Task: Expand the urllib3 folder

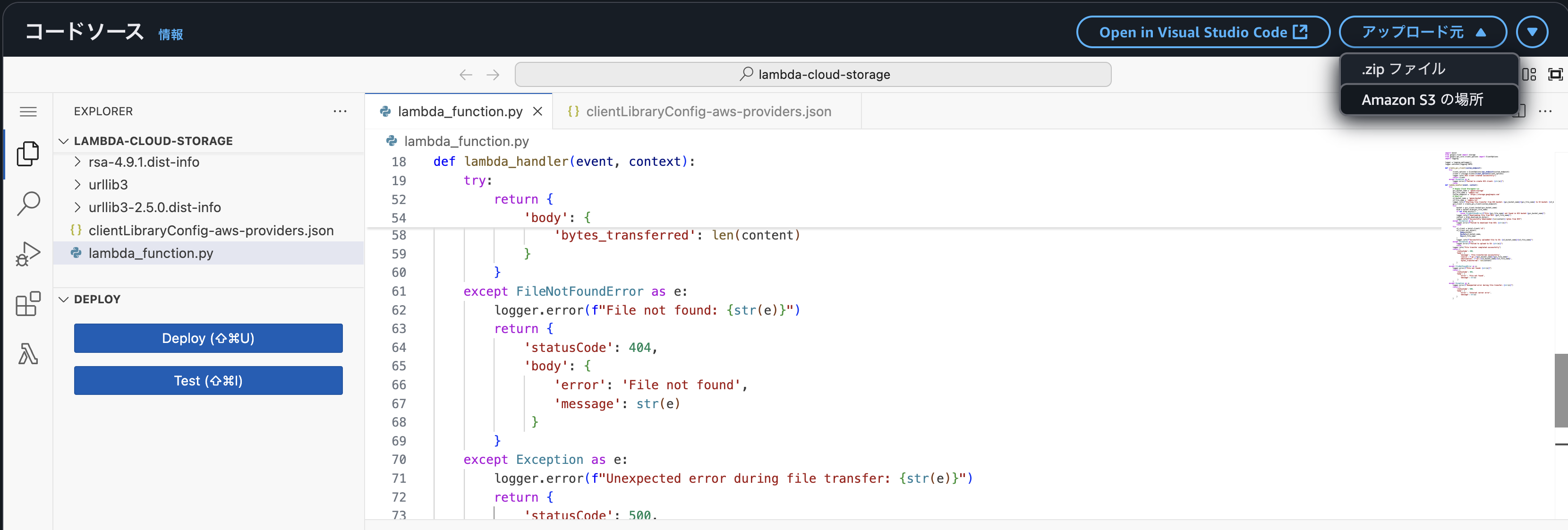Action: (108, 184)
